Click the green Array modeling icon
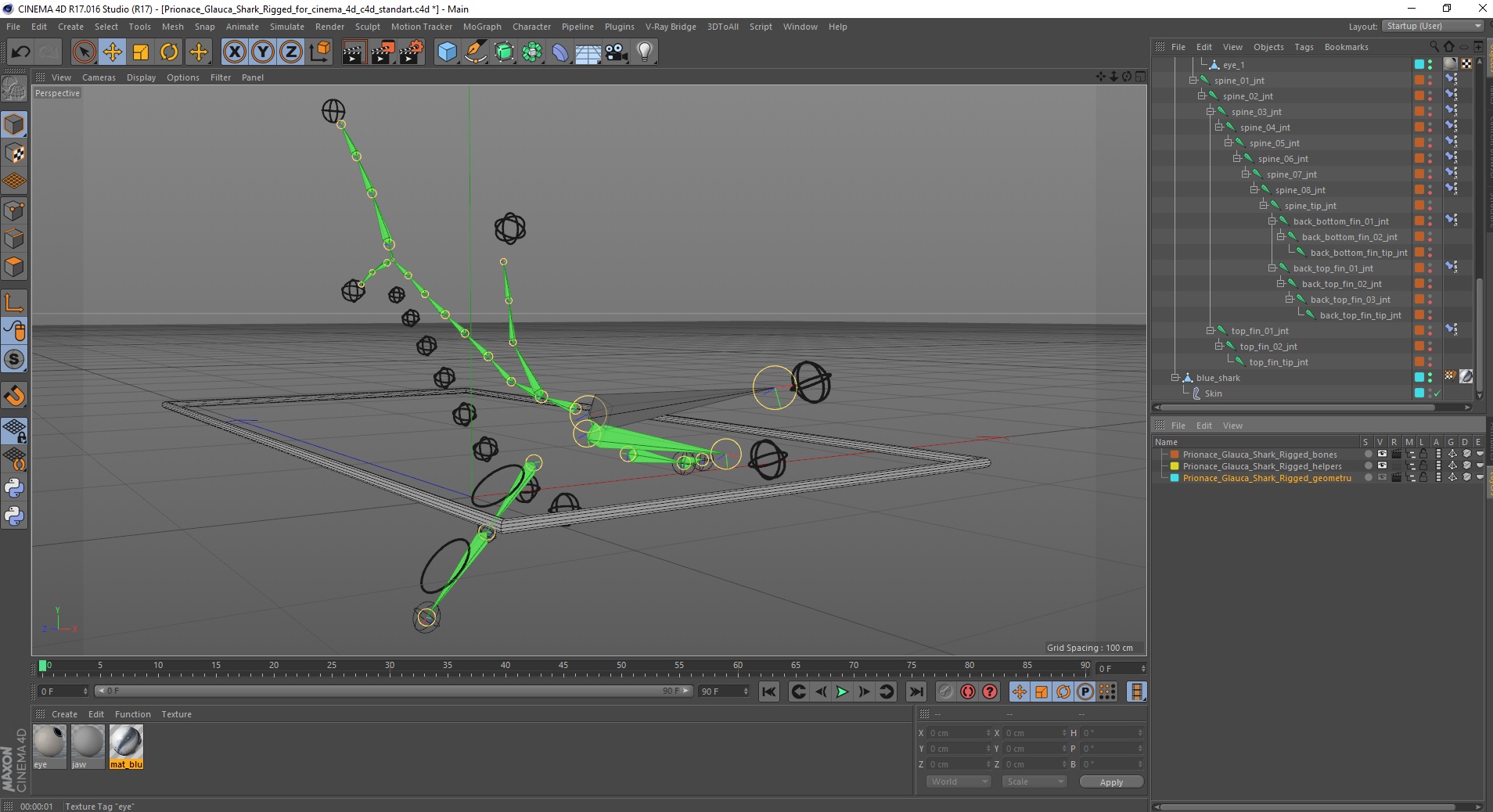This screenshot has width=1493, height=812. pyautogui.click(x=532, y=52)
